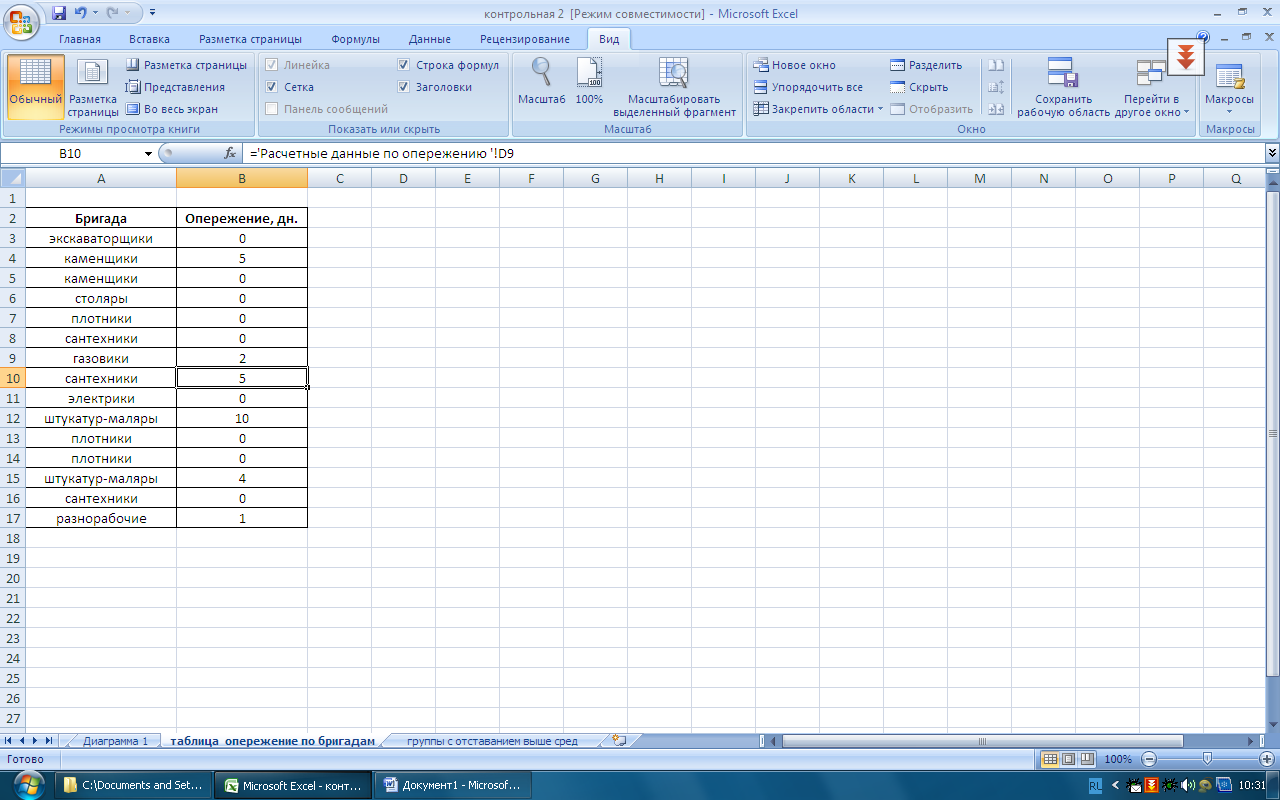Save the workbook from Quick Access Toolbar
The width and height of the screenshot is (1280, 800).
59,13
